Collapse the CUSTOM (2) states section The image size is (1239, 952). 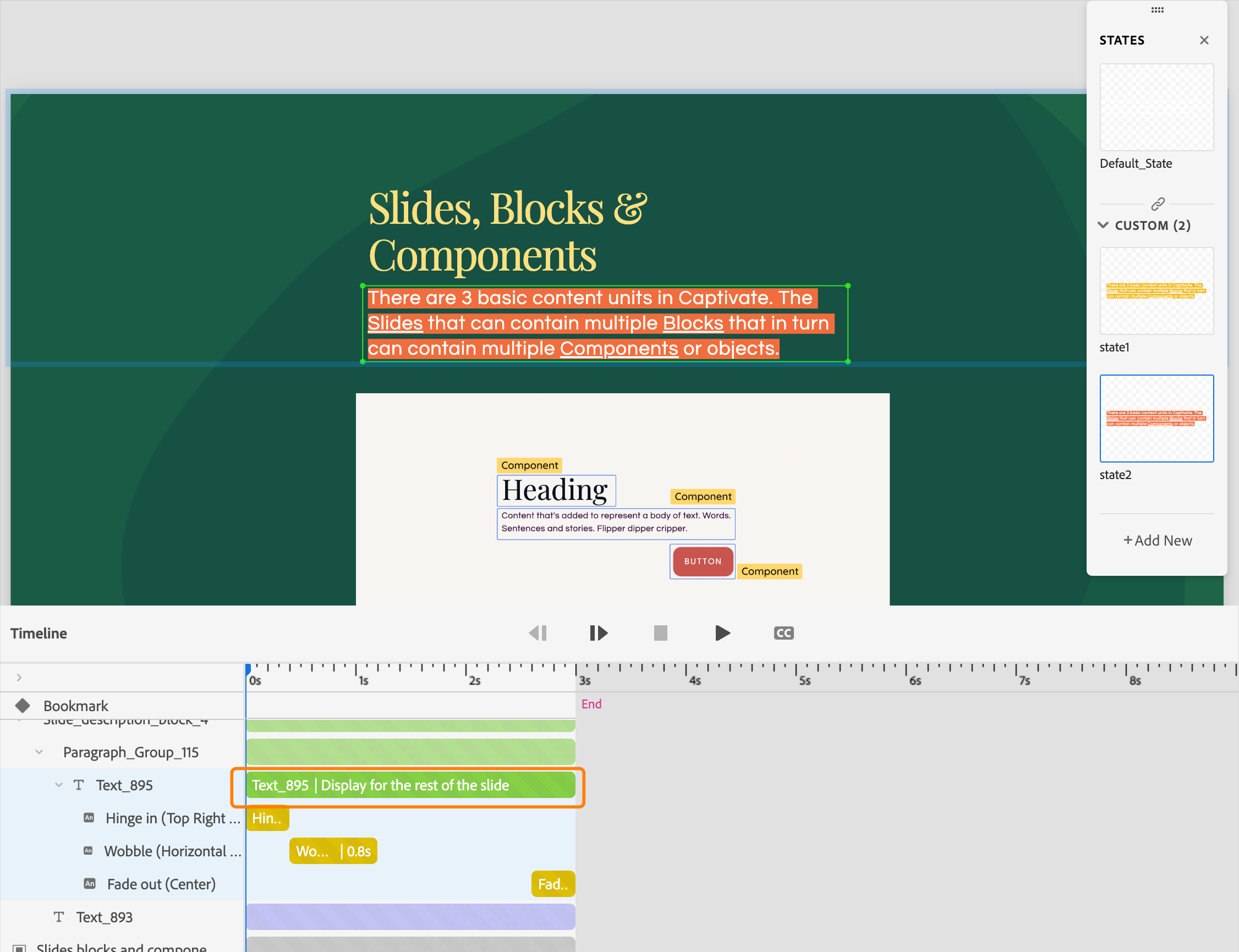pyautogui.click(x=1103, y=225)
